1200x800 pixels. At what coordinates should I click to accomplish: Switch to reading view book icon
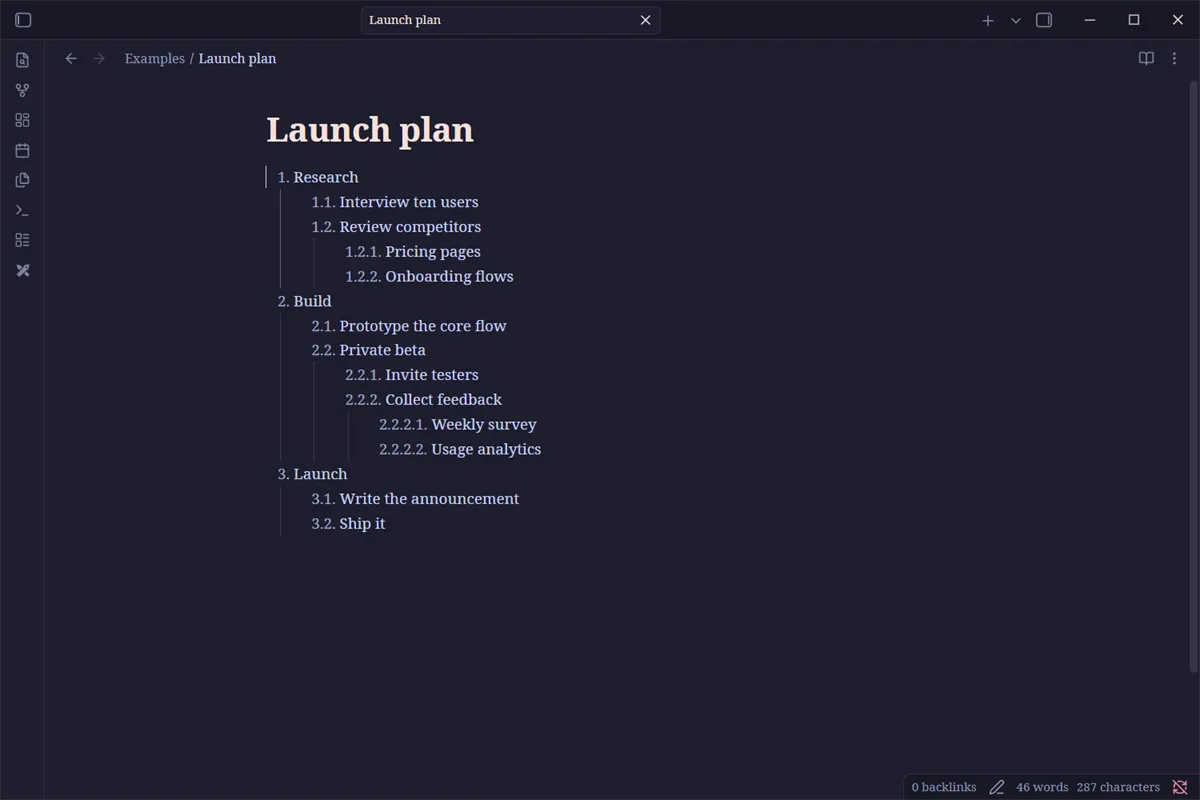(1146, 59)
